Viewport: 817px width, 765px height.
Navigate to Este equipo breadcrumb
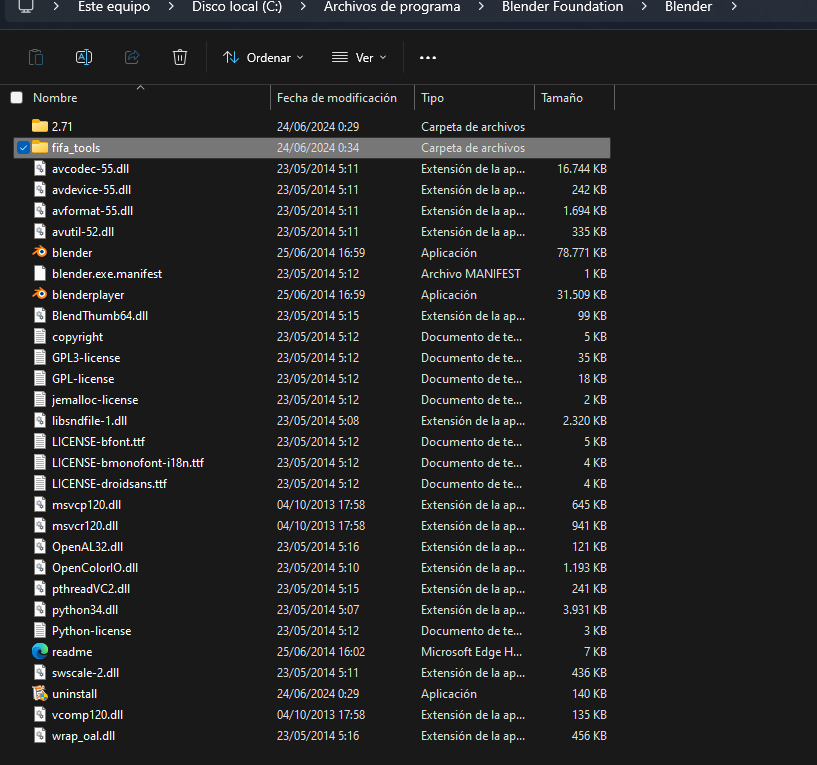pyautogui.click(x=114, y=7)
